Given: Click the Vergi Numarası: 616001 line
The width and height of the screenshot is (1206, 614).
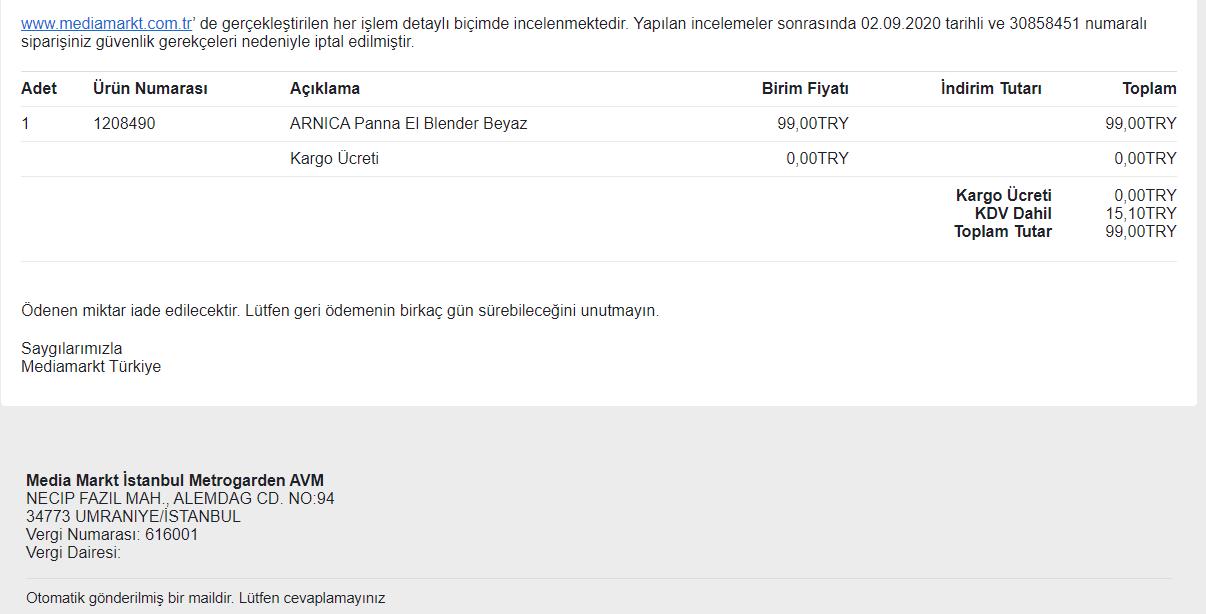Looking at the screenshot, I should coord(112,535).
